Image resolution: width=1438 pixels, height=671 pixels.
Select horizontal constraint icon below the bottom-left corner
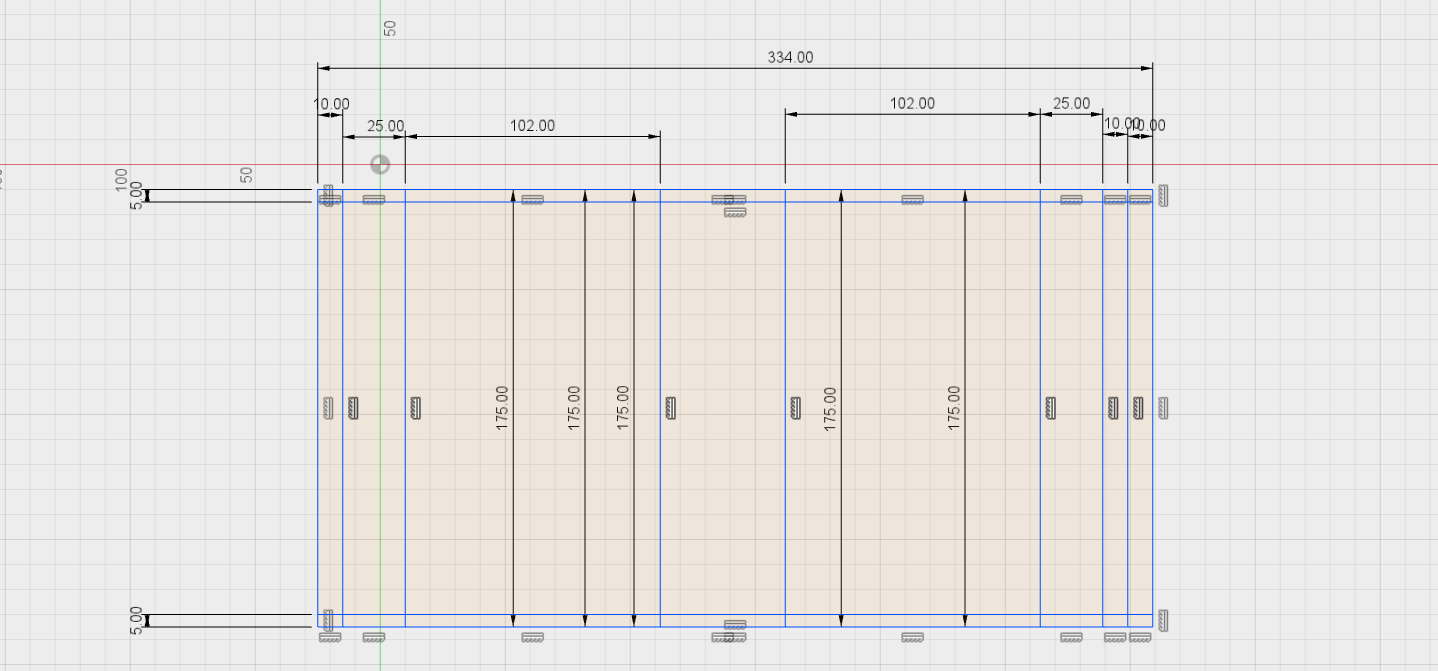coord(330,637)
